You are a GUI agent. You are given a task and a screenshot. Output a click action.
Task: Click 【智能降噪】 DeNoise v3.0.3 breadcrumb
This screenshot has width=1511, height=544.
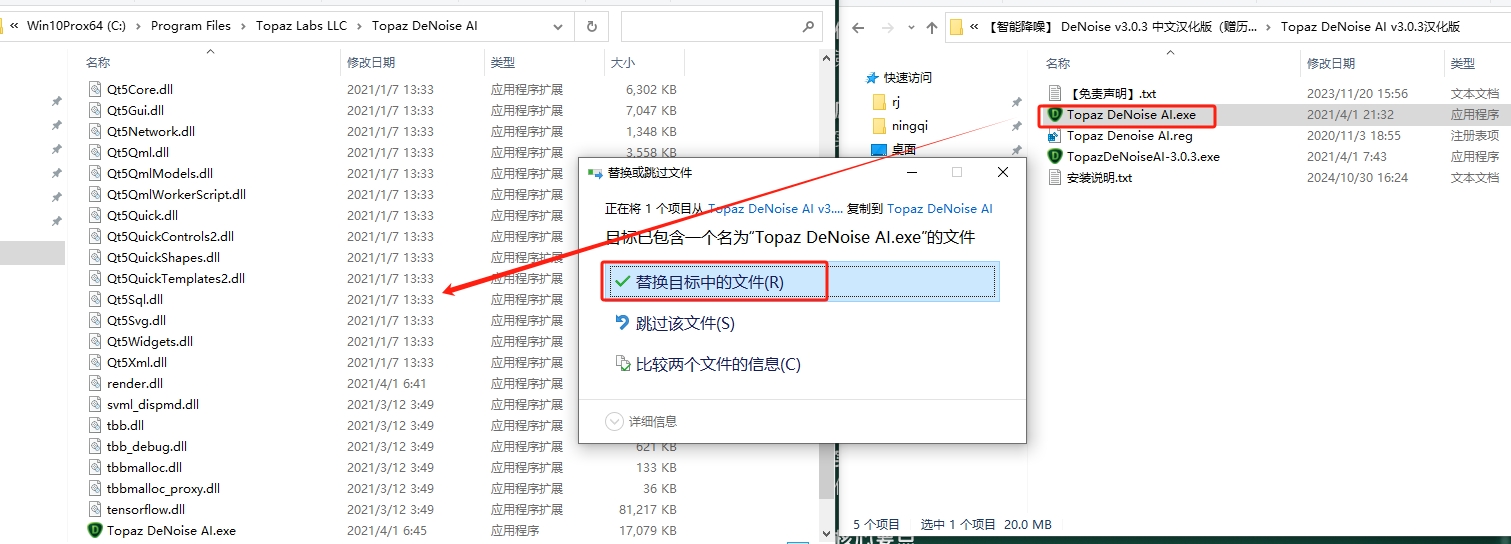point(1121,27)
